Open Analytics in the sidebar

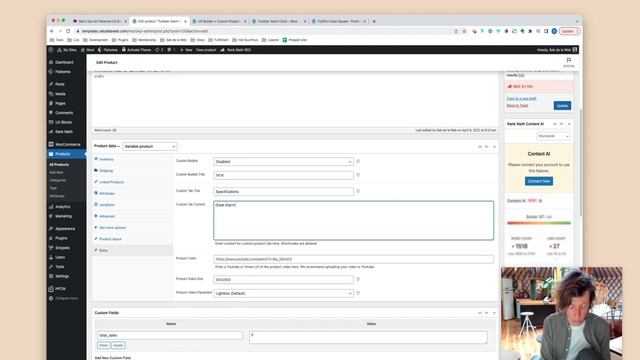[x=62, y=207]
